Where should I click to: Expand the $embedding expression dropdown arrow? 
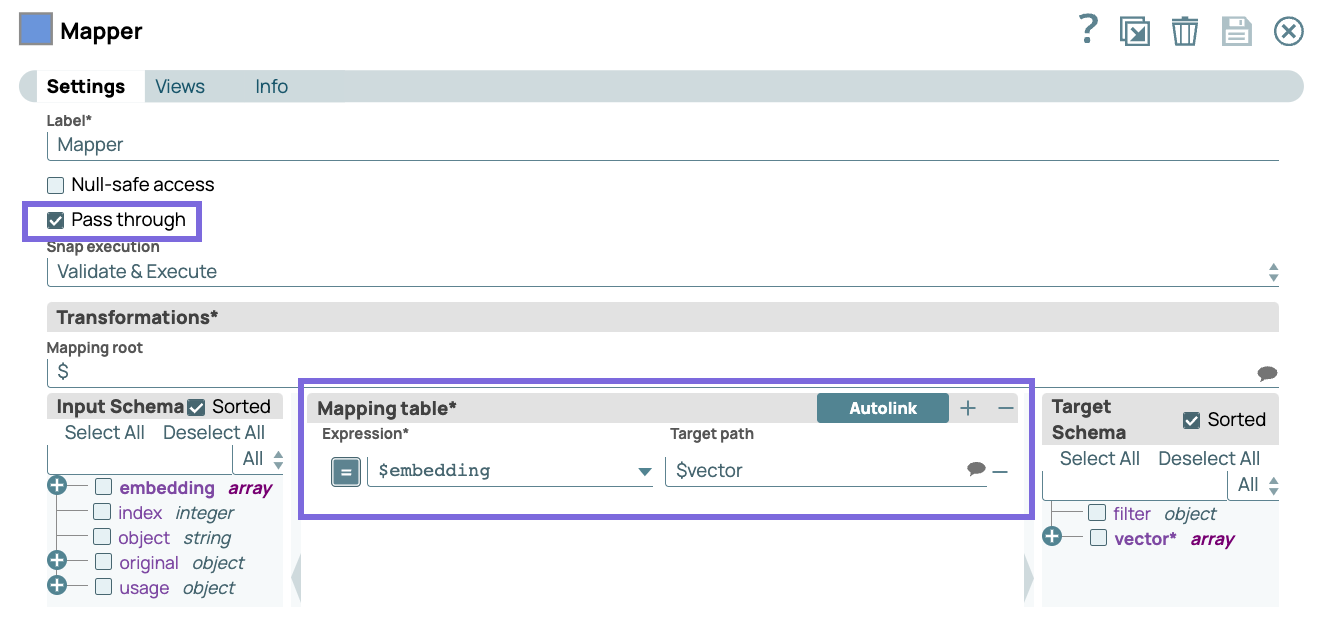point(645,472)
